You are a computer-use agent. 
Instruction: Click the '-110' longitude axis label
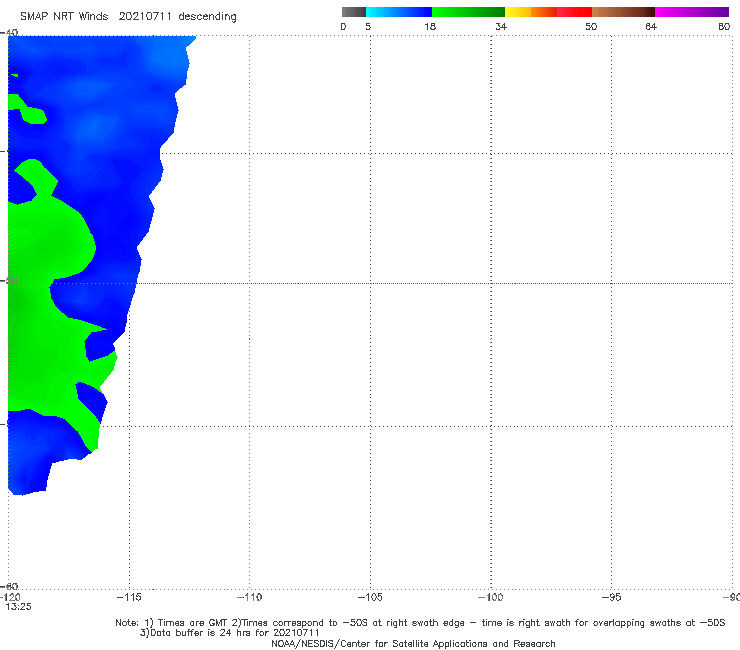[249, 598]
